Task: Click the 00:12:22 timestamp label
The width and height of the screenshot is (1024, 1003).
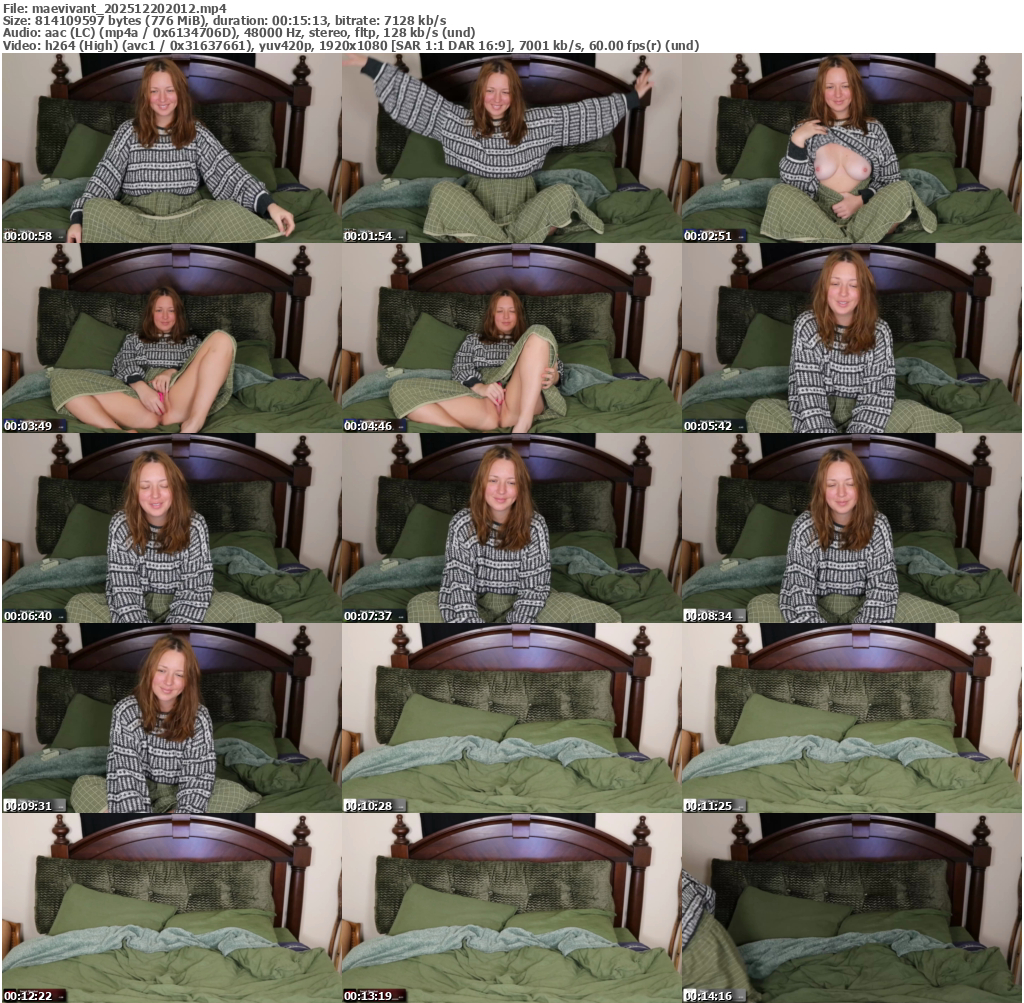Action: click(x=28, y=996)
